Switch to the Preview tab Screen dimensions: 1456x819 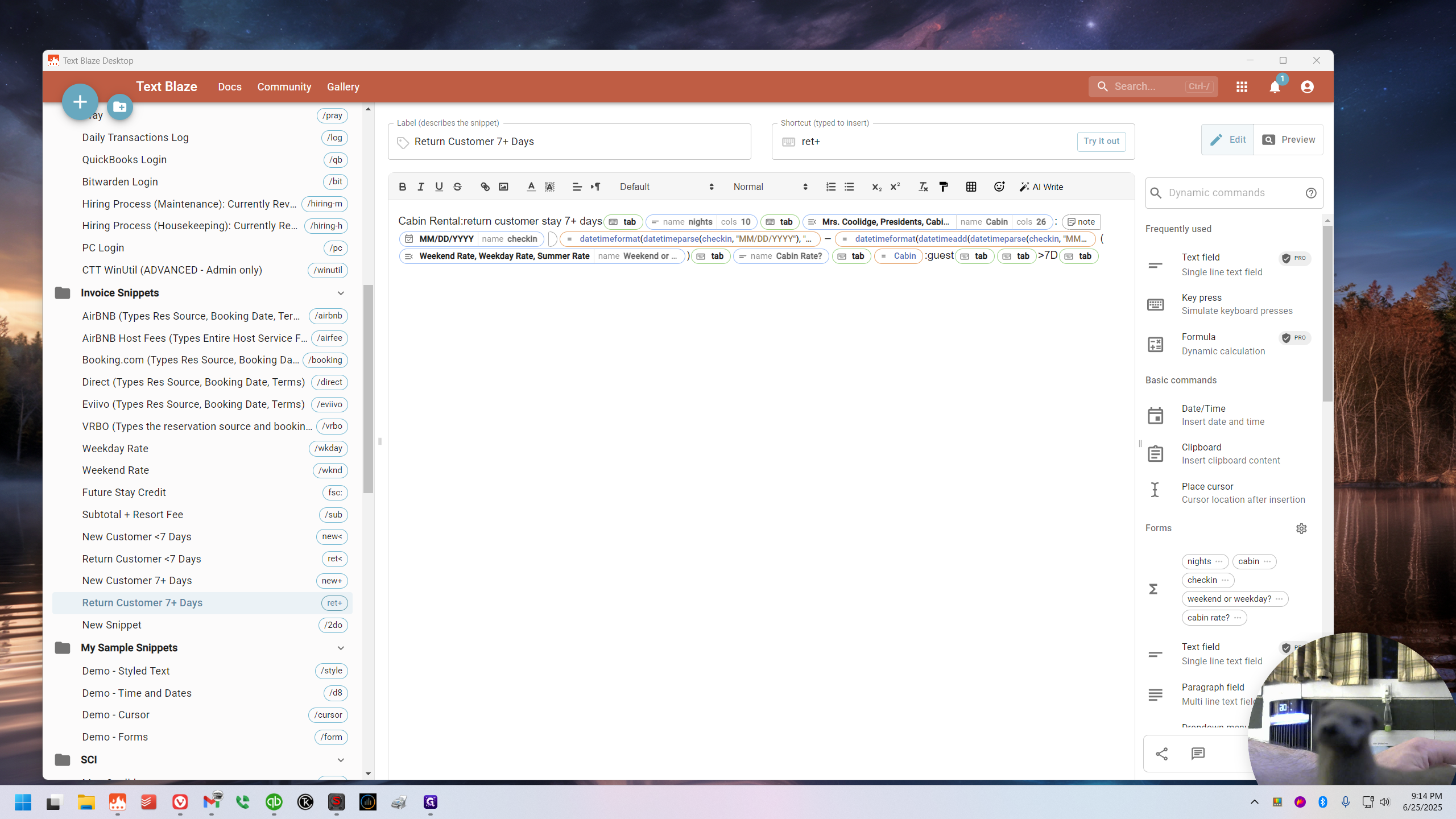[x=1288, y=139]
